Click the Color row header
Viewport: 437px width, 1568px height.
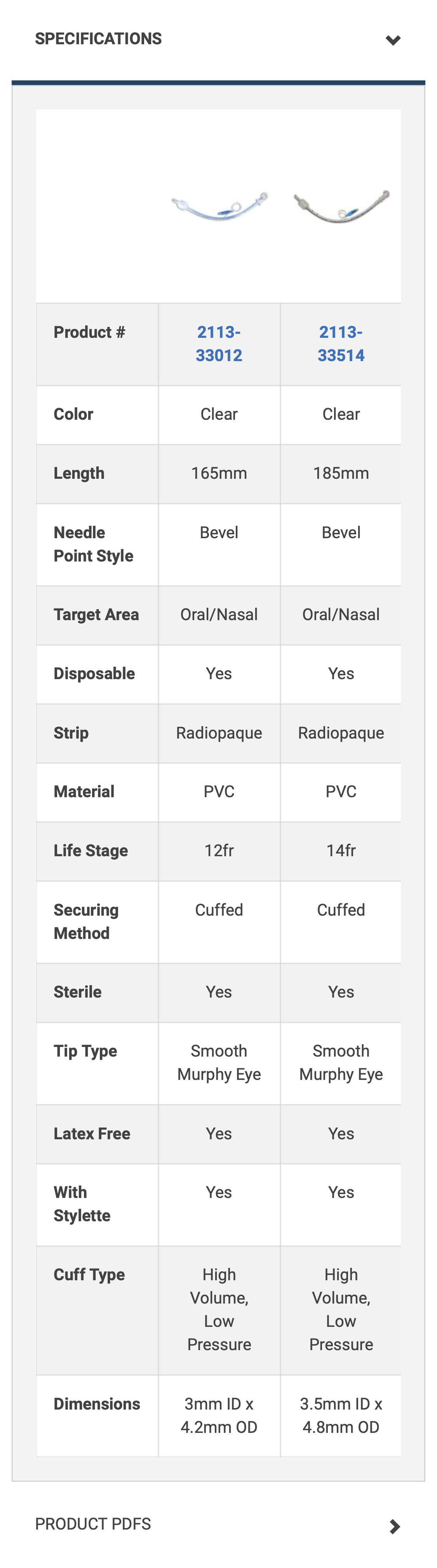coord(73,414)
